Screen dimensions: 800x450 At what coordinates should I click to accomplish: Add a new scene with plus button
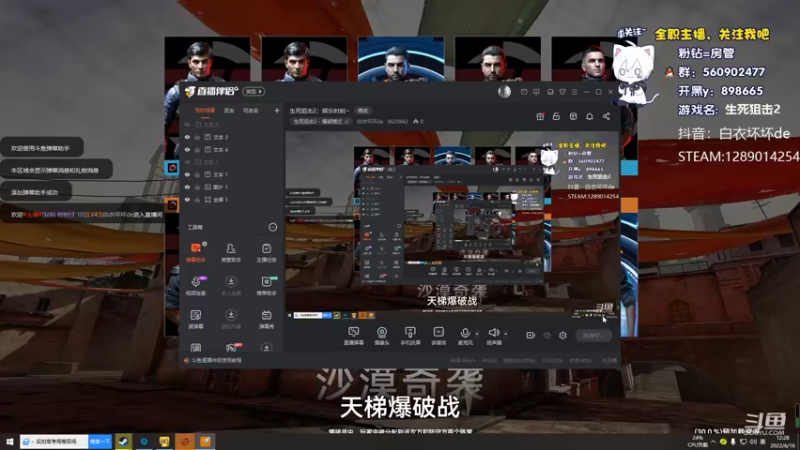tap(277, 110)
